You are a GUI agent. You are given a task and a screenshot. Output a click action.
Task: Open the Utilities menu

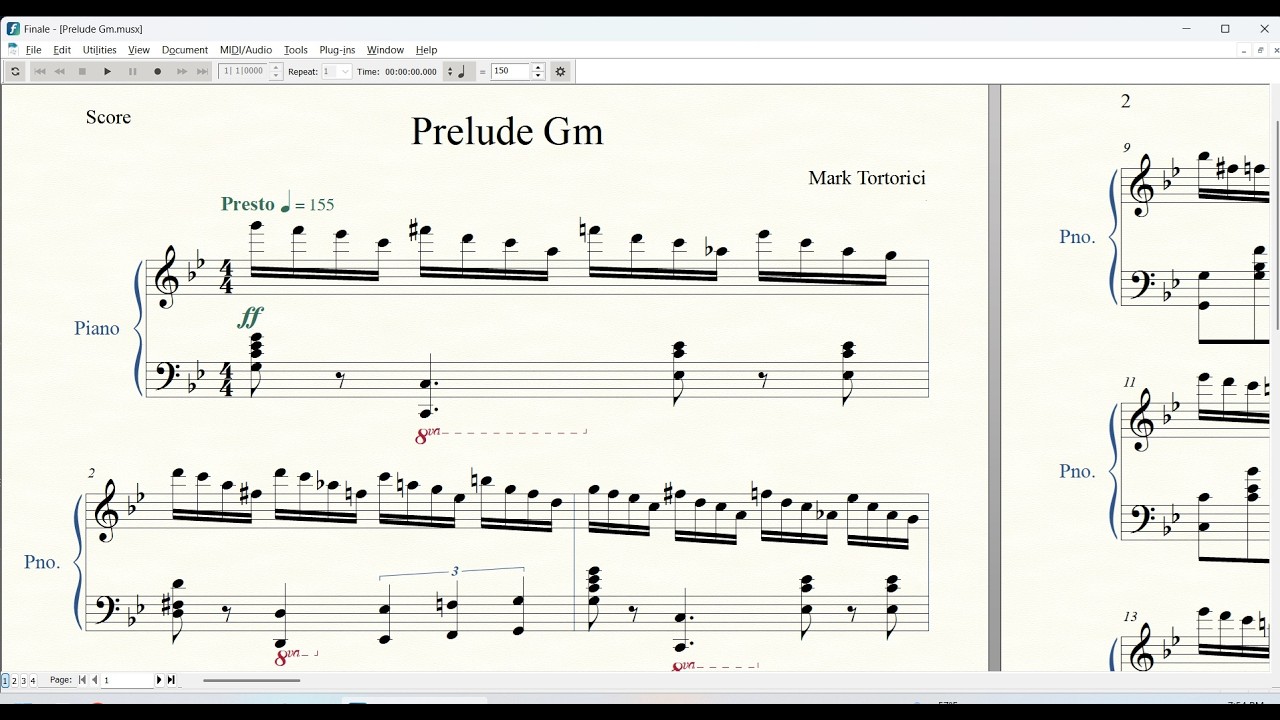[x=100, y=50]
